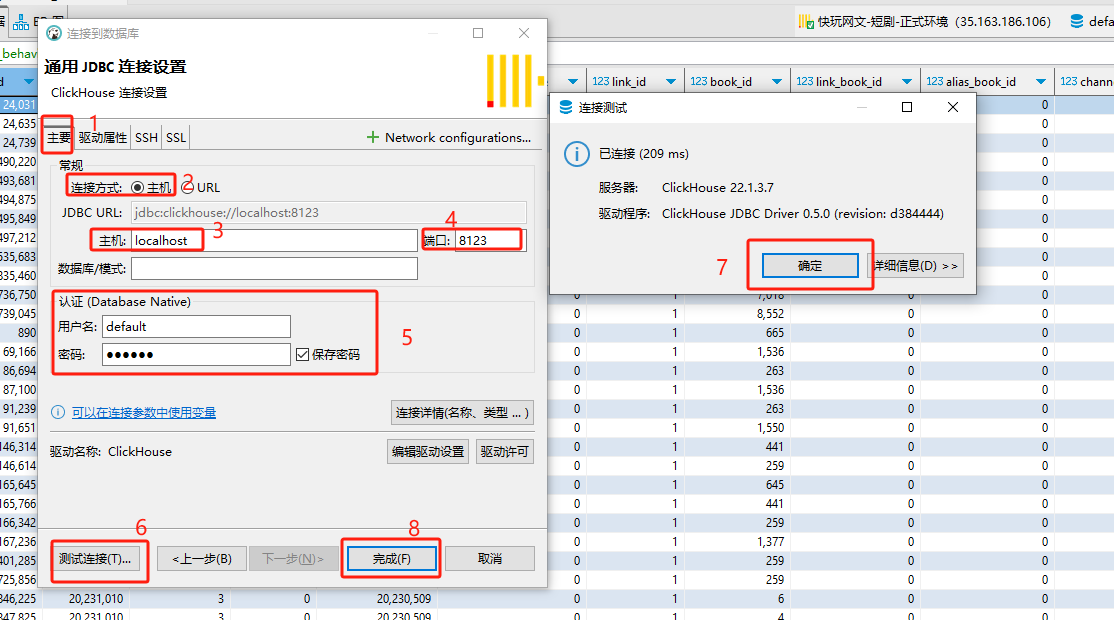The height and width of the screenshot is (620, 1114).
Task: Select the cell with value 665
Action: point(737,332)
